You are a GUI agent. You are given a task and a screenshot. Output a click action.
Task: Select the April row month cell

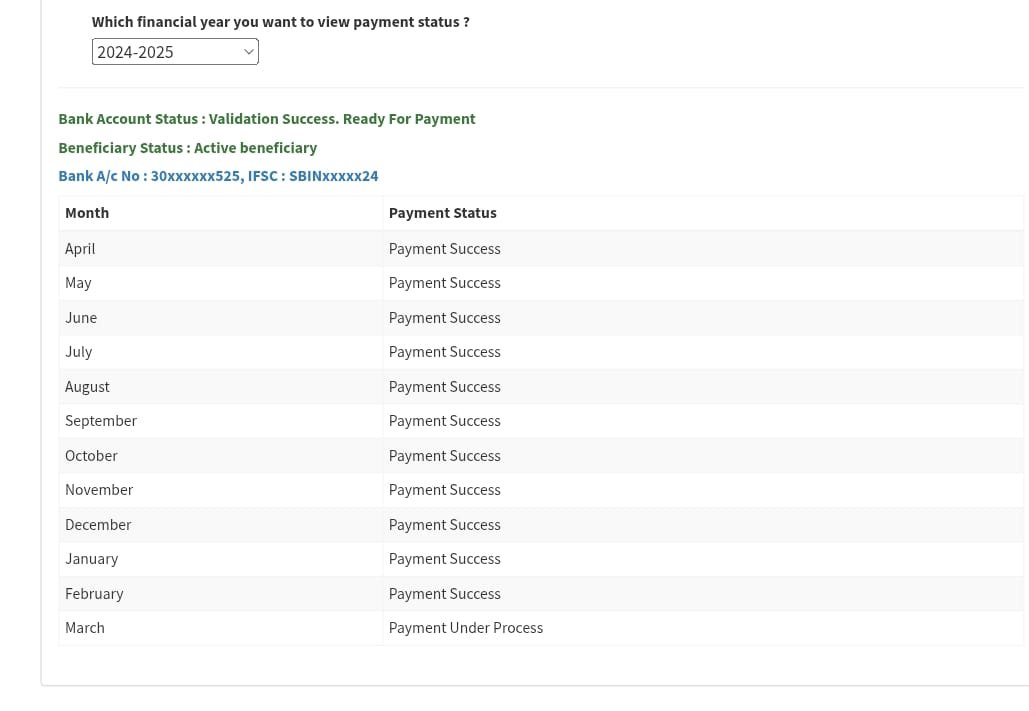coord(80,249)
